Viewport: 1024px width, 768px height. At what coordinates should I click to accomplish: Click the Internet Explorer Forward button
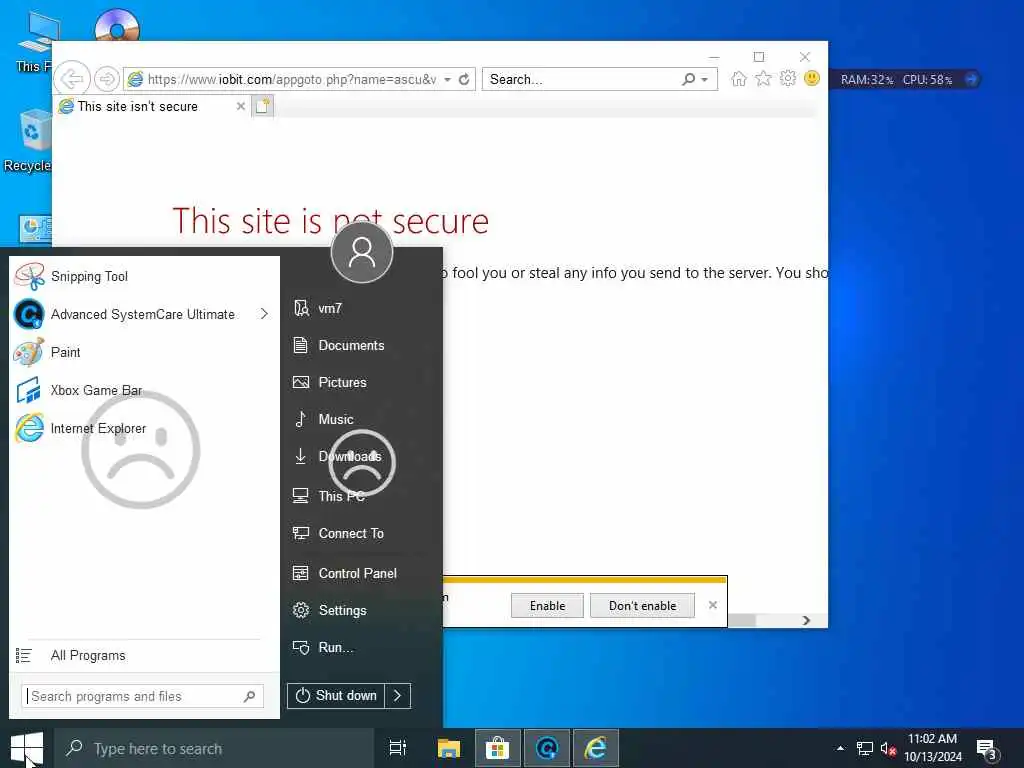click(x=106, y=79)
